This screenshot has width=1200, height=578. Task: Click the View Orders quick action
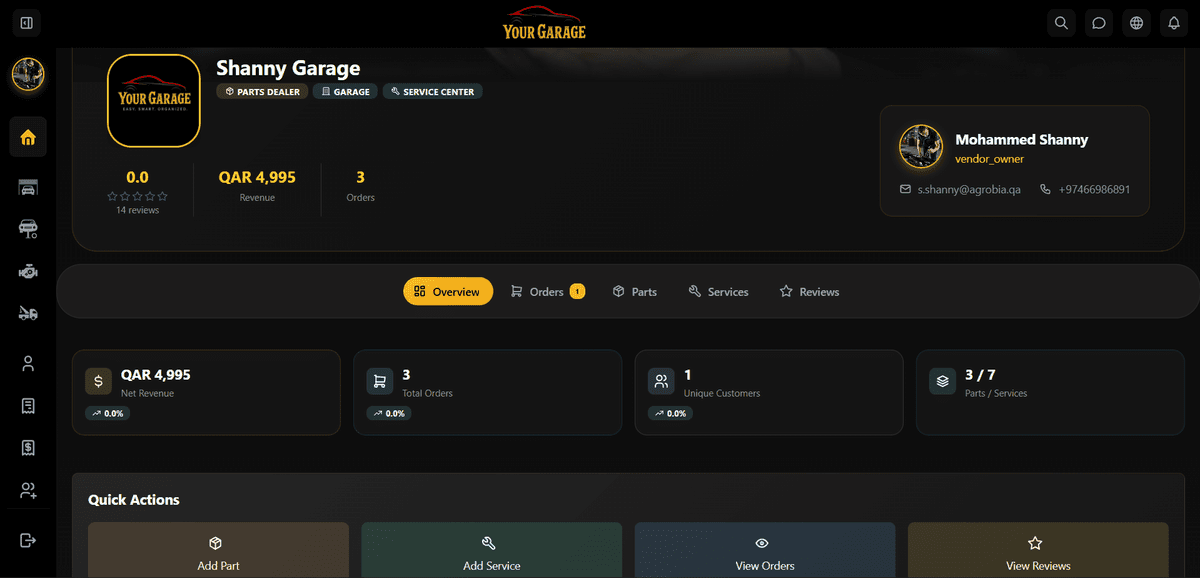[764, 552]
